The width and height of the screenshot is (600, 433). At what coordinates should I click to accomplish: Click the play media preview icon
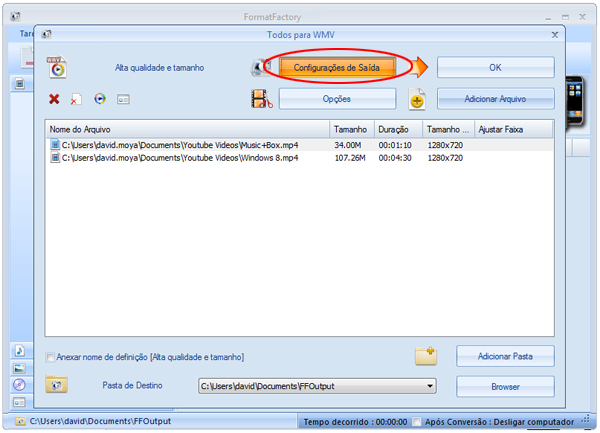click(x=99, y=99)
